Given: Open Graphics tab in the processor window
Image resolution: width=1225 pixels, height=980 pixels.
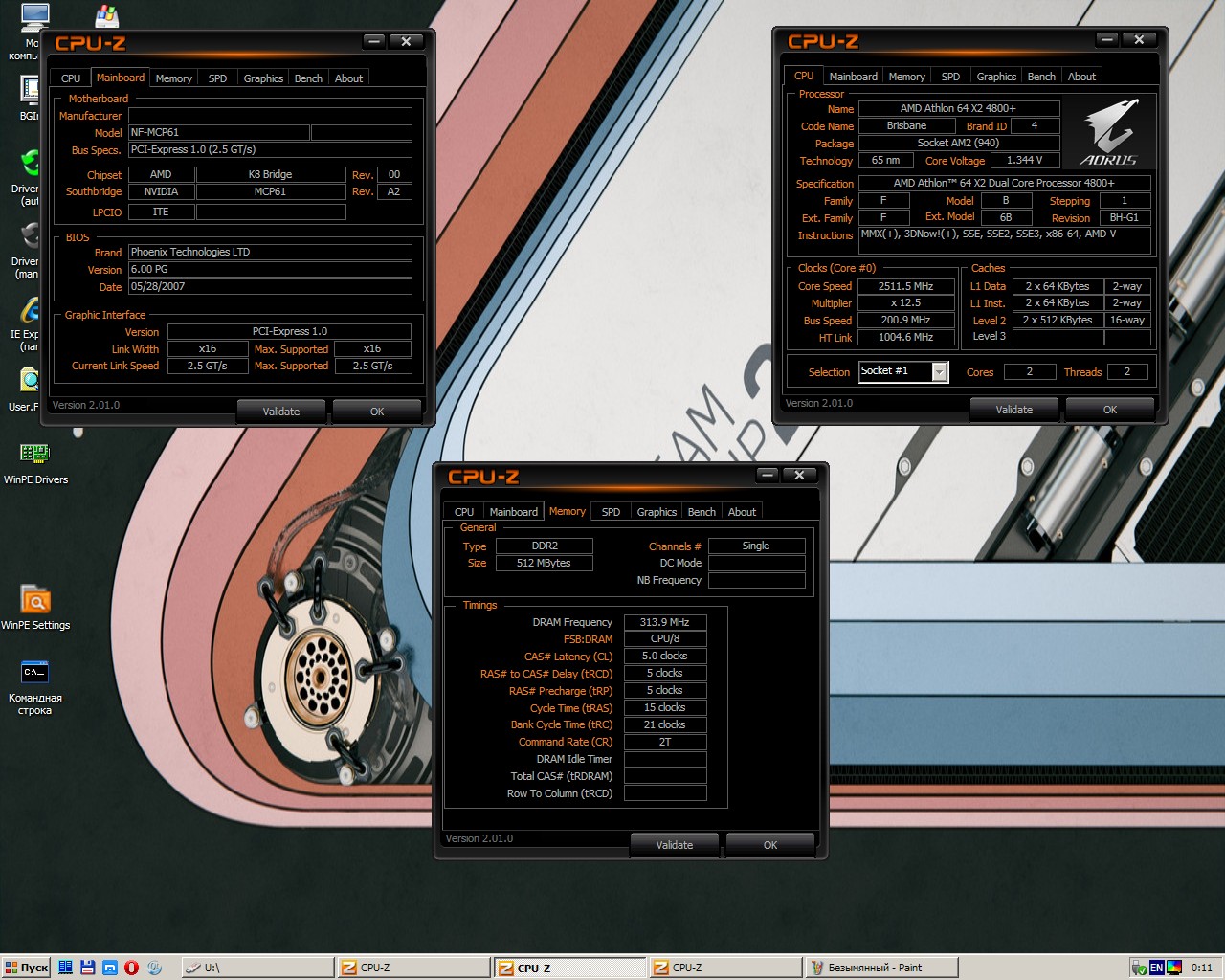Looking at the screenshot, I should tap(996, 77).
